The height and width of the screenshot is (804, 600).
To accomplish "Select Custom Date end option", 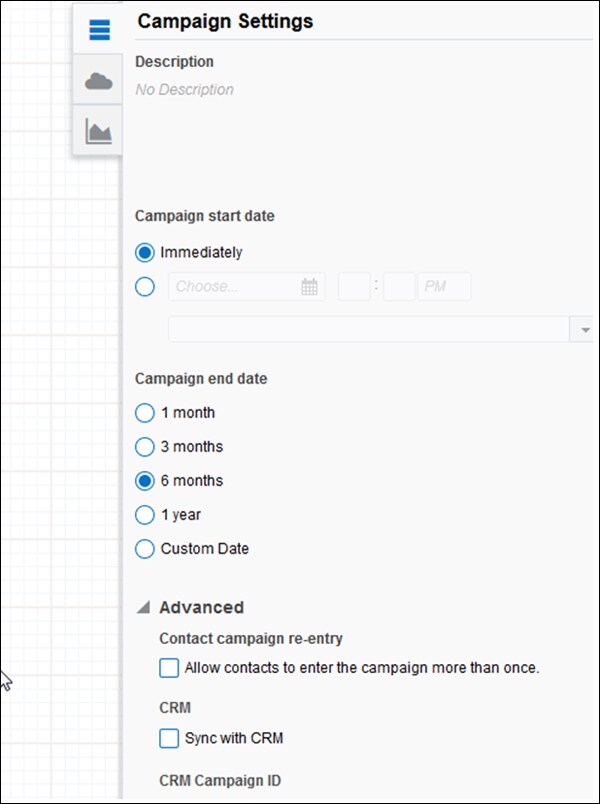I will click(145, 549).
